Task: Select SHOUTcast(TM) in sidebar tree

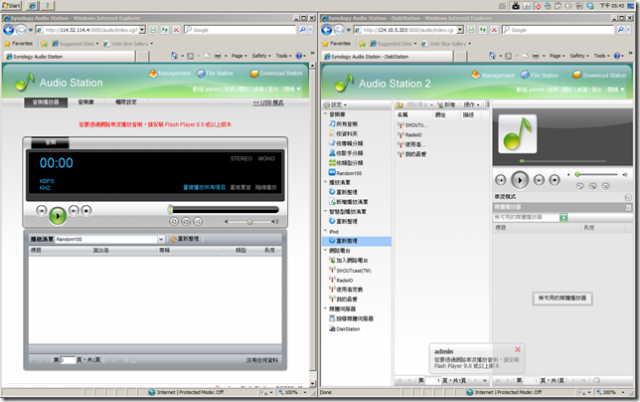Action: pos(350,270)
